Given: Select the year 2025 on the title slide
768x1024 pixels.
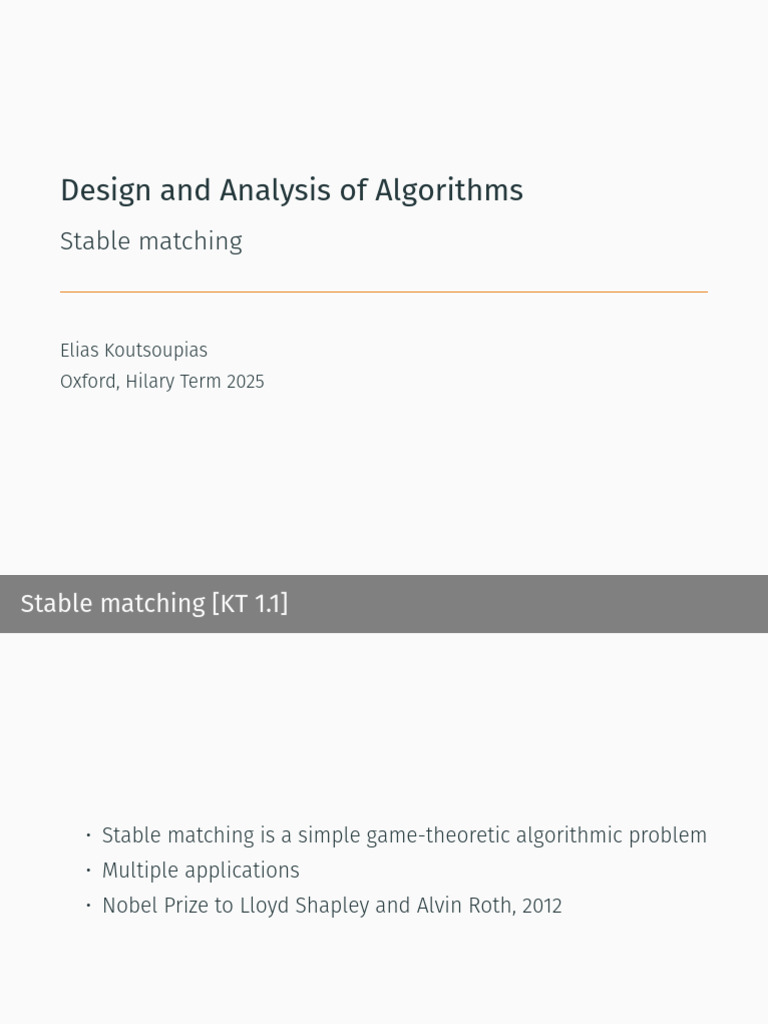Looking at the screenshot, I should [x=246, y=381].
